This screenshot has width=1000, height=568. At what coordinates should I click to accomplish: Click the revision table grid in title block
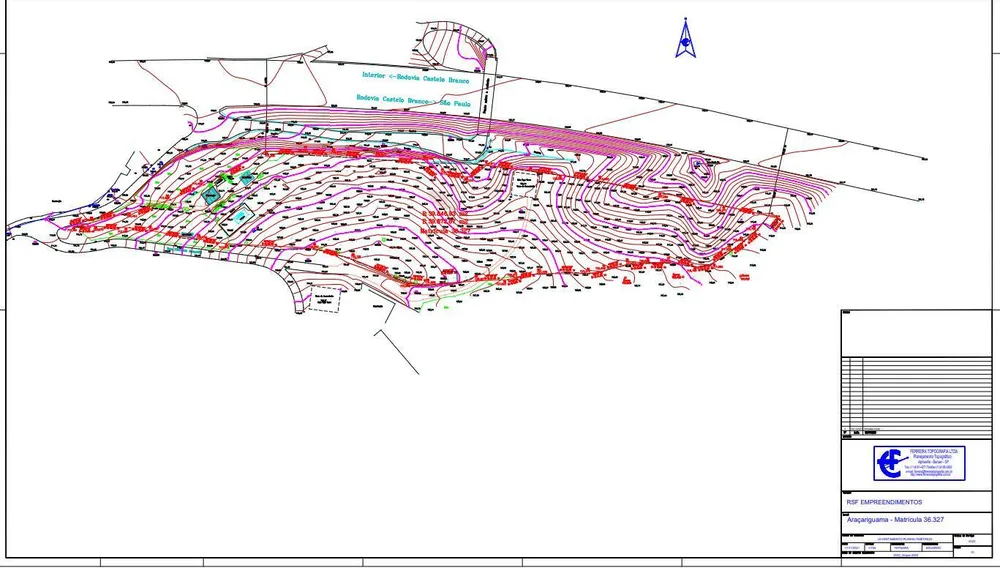click(x=916, y=397)
